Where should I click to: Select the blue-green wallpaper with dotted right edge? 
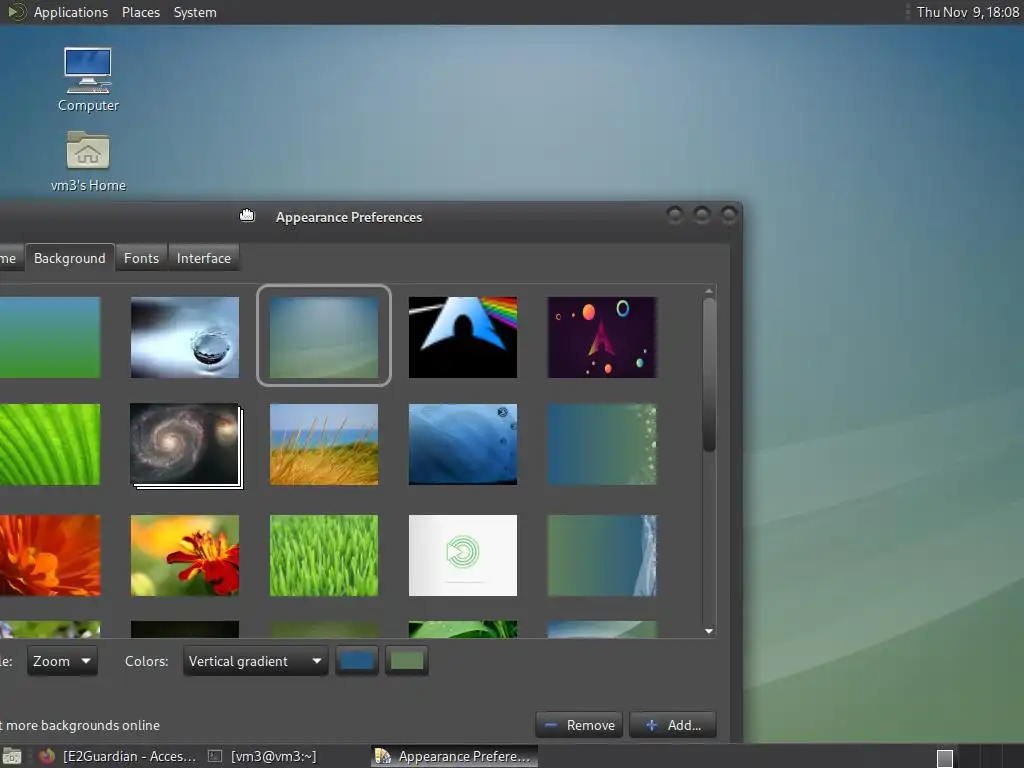click(602, 444)
